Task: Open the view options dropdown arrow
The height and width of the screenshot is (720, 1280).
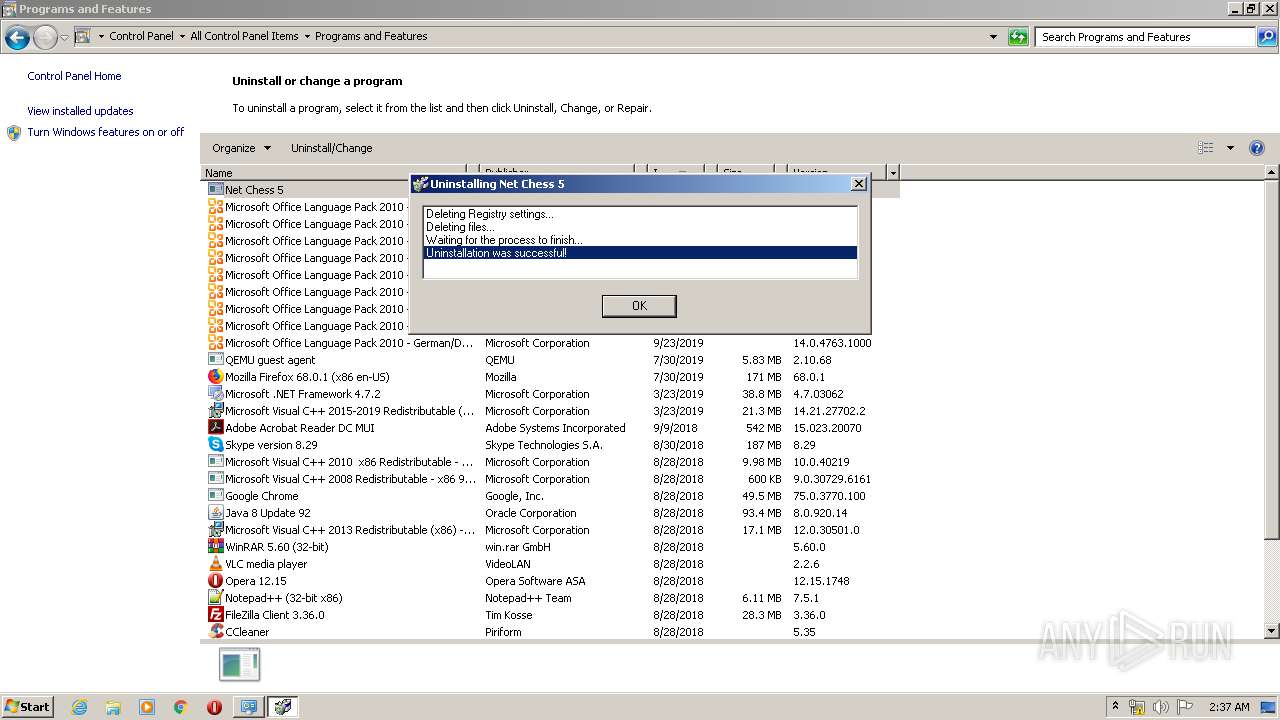Action: [1230, 148]
